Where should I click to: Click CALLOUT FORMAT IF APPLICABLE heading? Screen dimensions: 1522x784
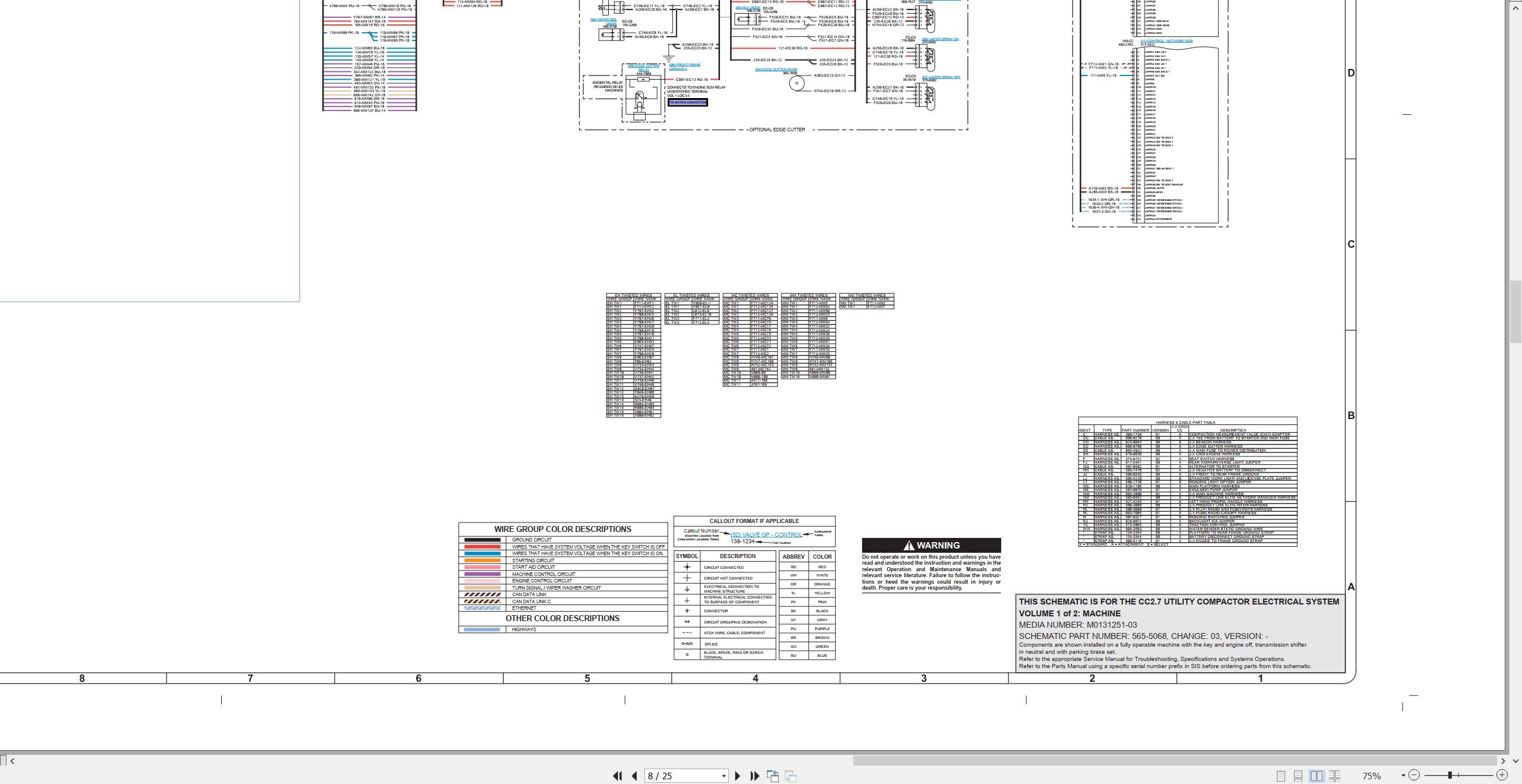click(x=754, y=521)
